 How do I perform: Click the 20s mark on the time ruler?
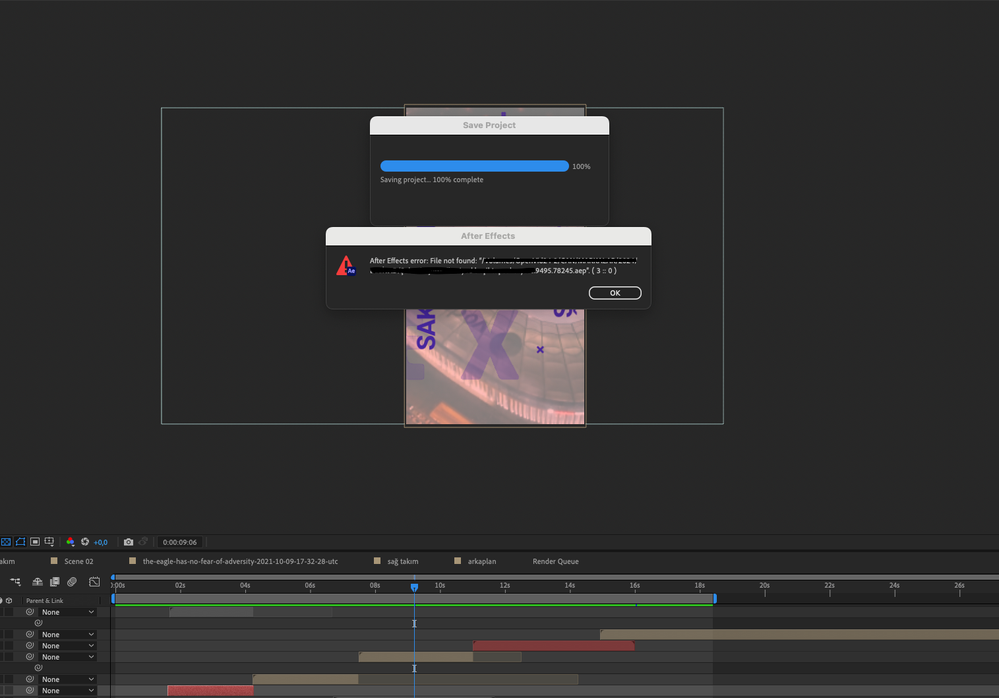[765, 586]
